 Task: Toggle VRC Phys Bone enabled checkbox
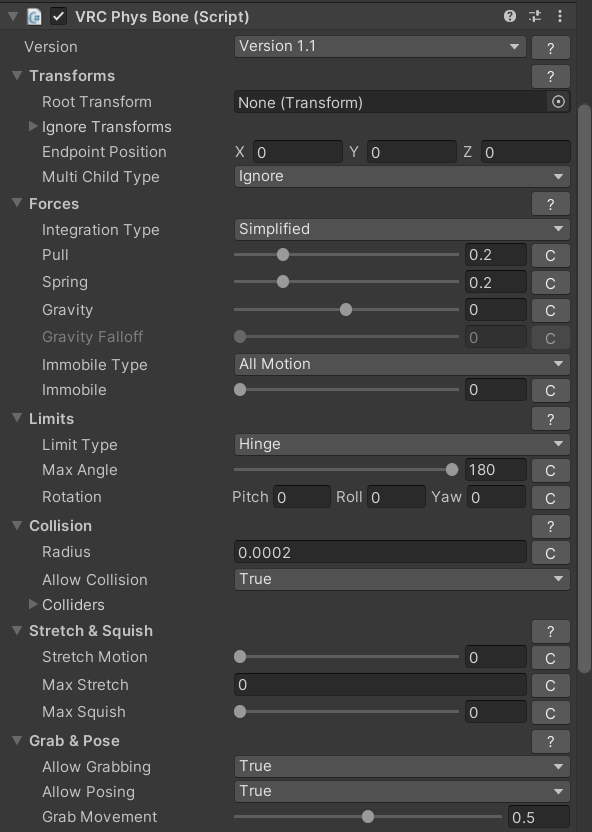pyautogui.click(x=58, y=16)
